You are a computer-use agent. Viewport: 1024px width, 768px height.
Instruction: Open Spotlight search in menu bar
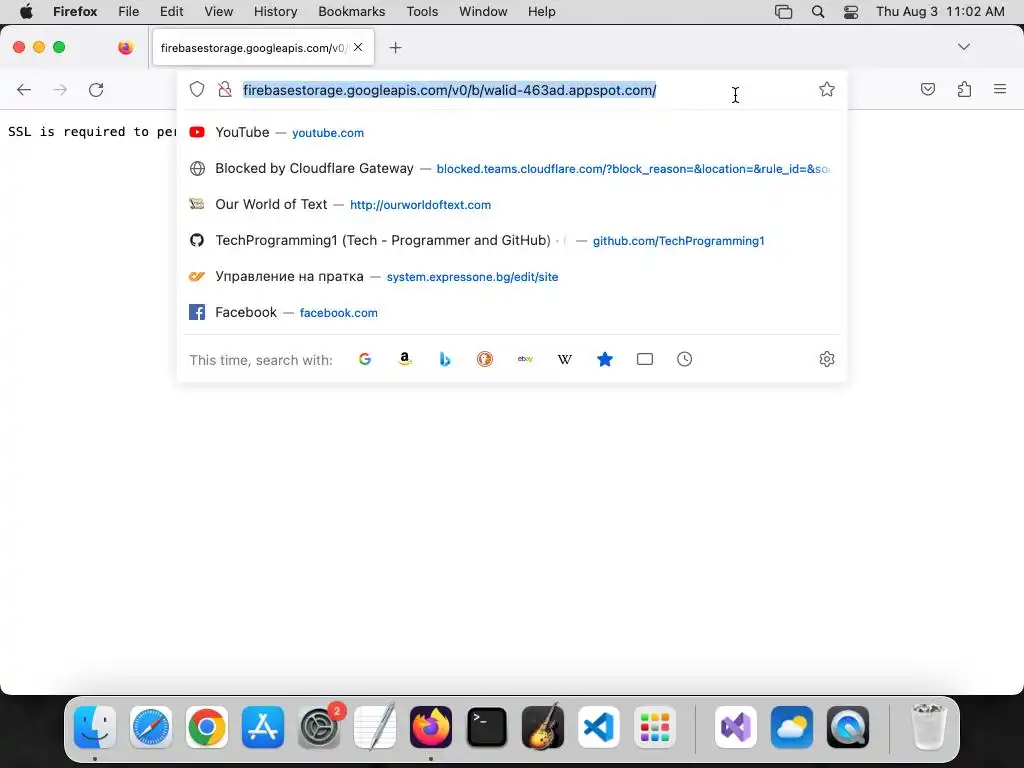tap(818, 12)
